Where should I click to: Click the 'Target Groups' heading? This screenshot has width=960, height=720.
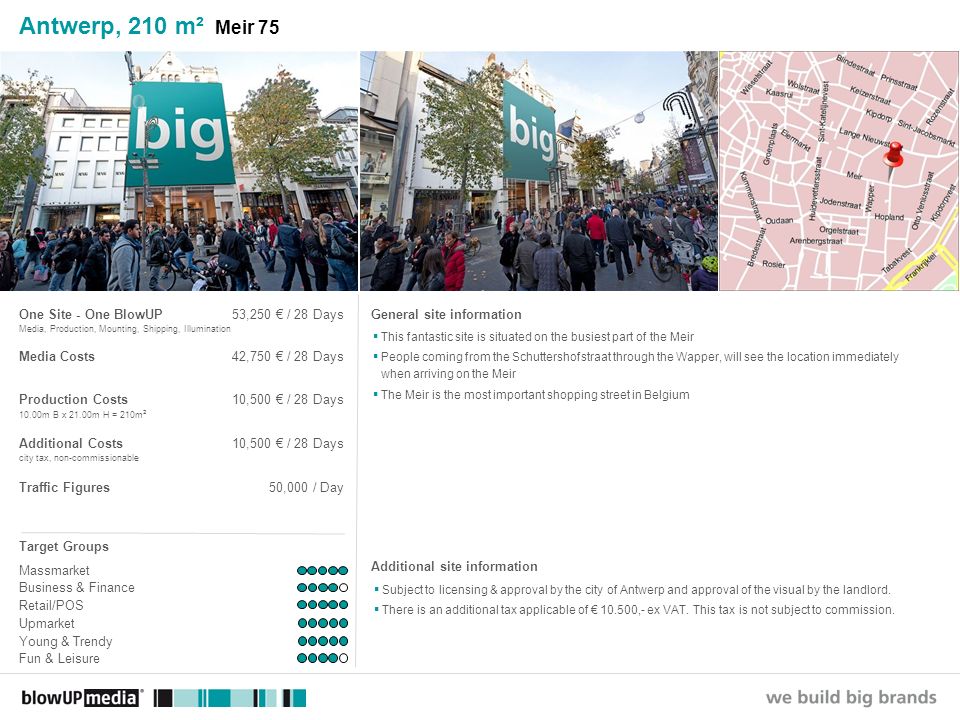pyautogui.click(x=64, y=546)
